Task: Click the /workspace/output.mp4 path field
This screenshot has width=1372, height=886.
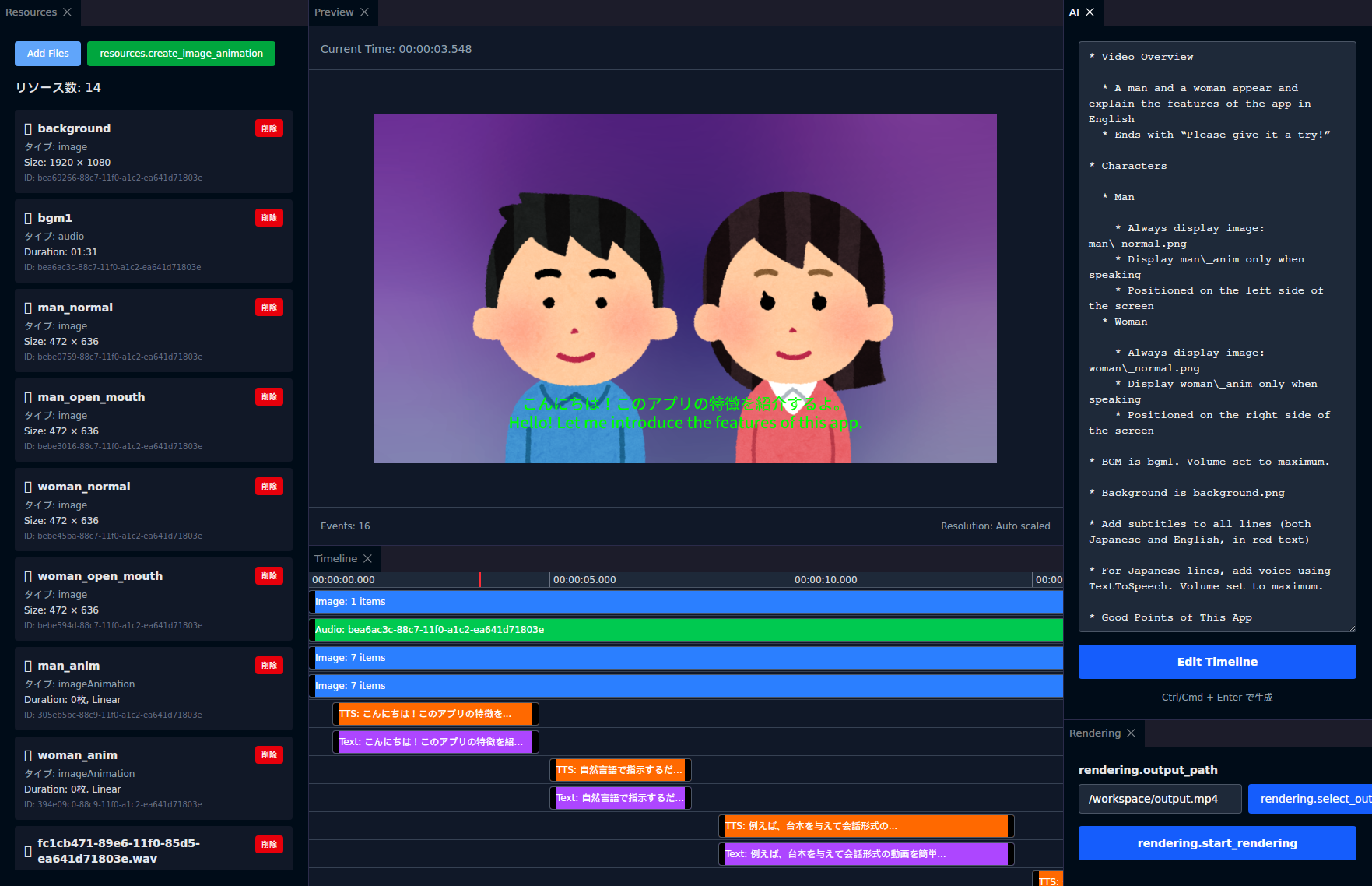Action: [x=1160, y=798]
